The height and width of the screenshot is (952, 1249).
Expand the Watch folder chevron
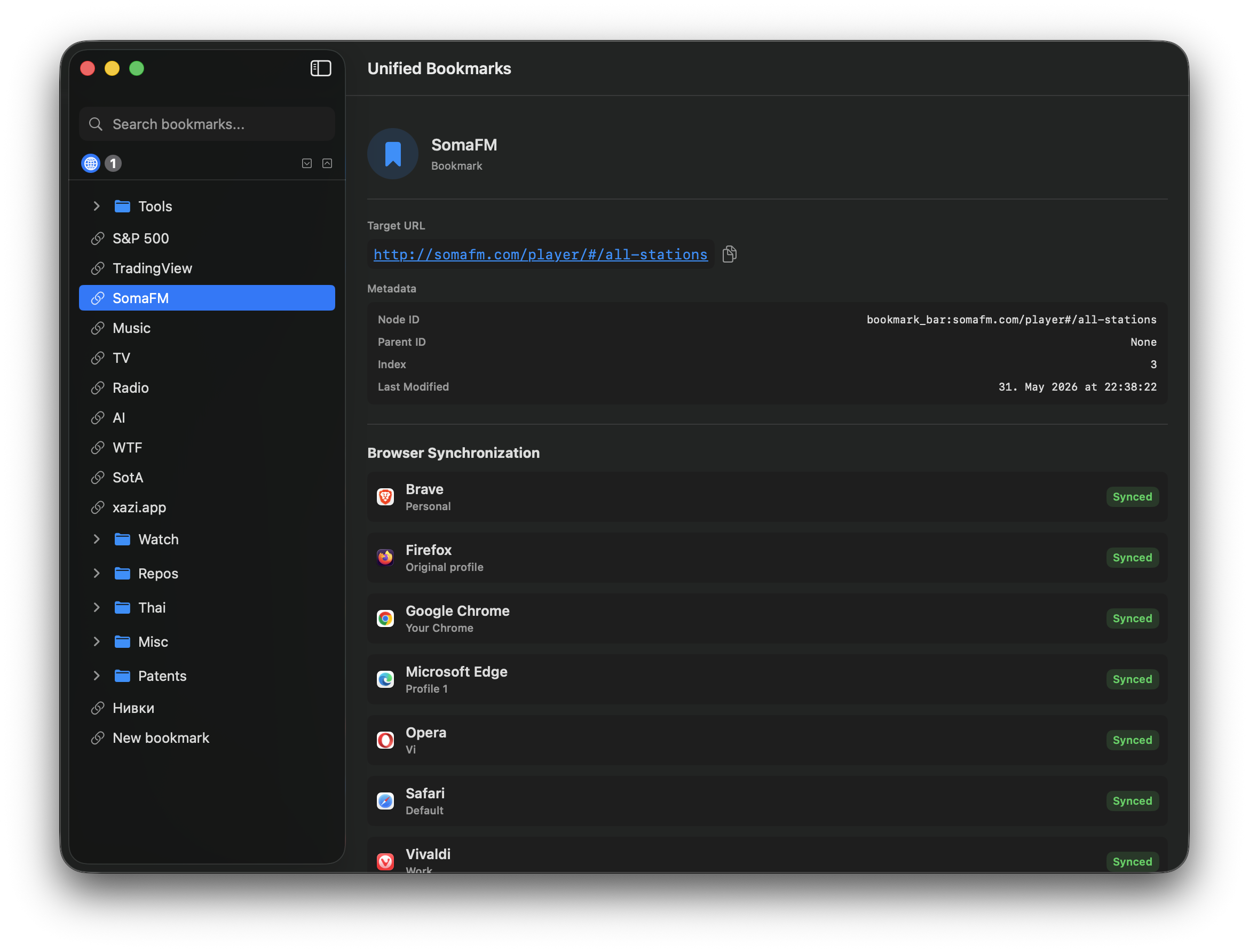96,540
